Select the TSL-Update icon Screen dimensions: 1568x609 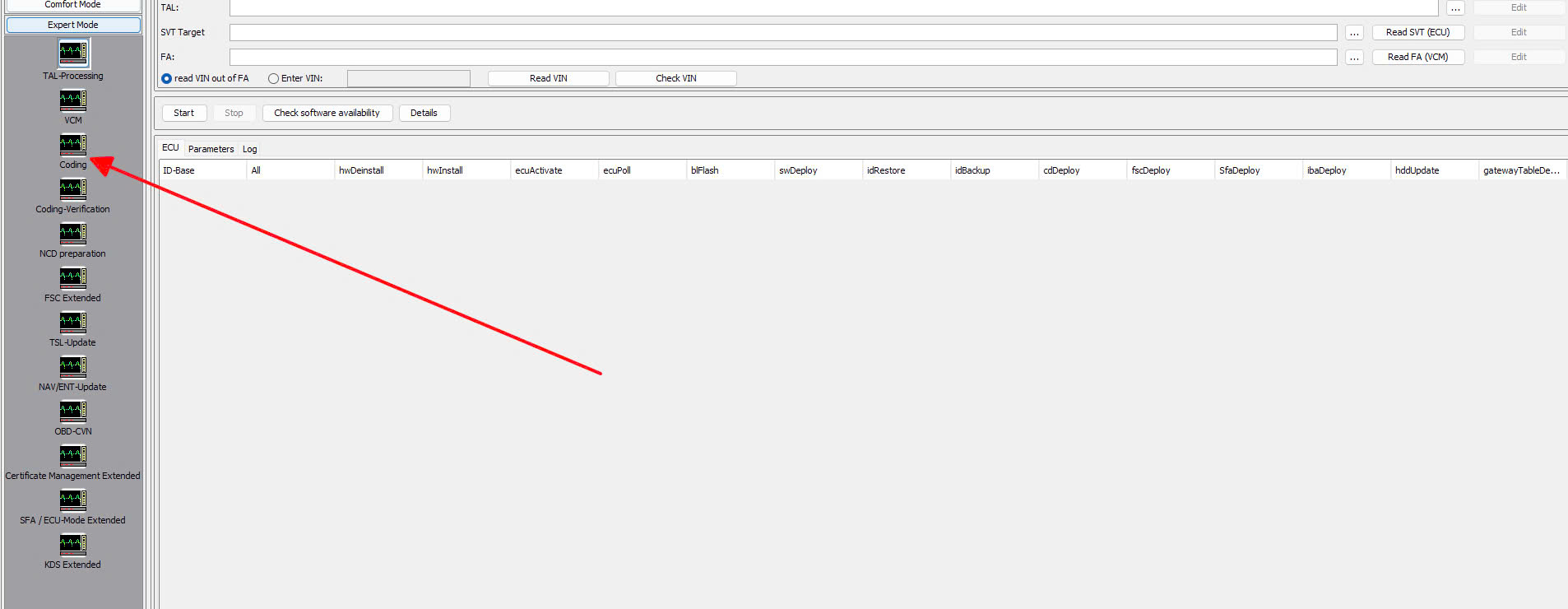click(73, 322)
